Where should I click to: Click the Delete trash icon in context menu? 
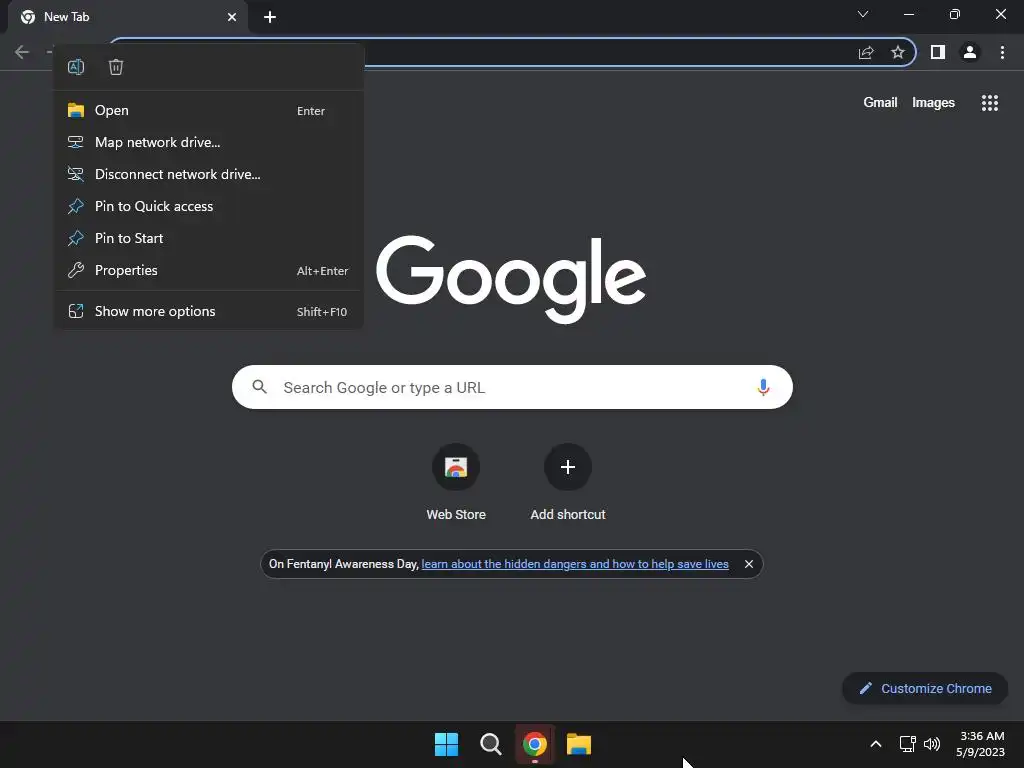pyautogui.click(x=116, y=67)
